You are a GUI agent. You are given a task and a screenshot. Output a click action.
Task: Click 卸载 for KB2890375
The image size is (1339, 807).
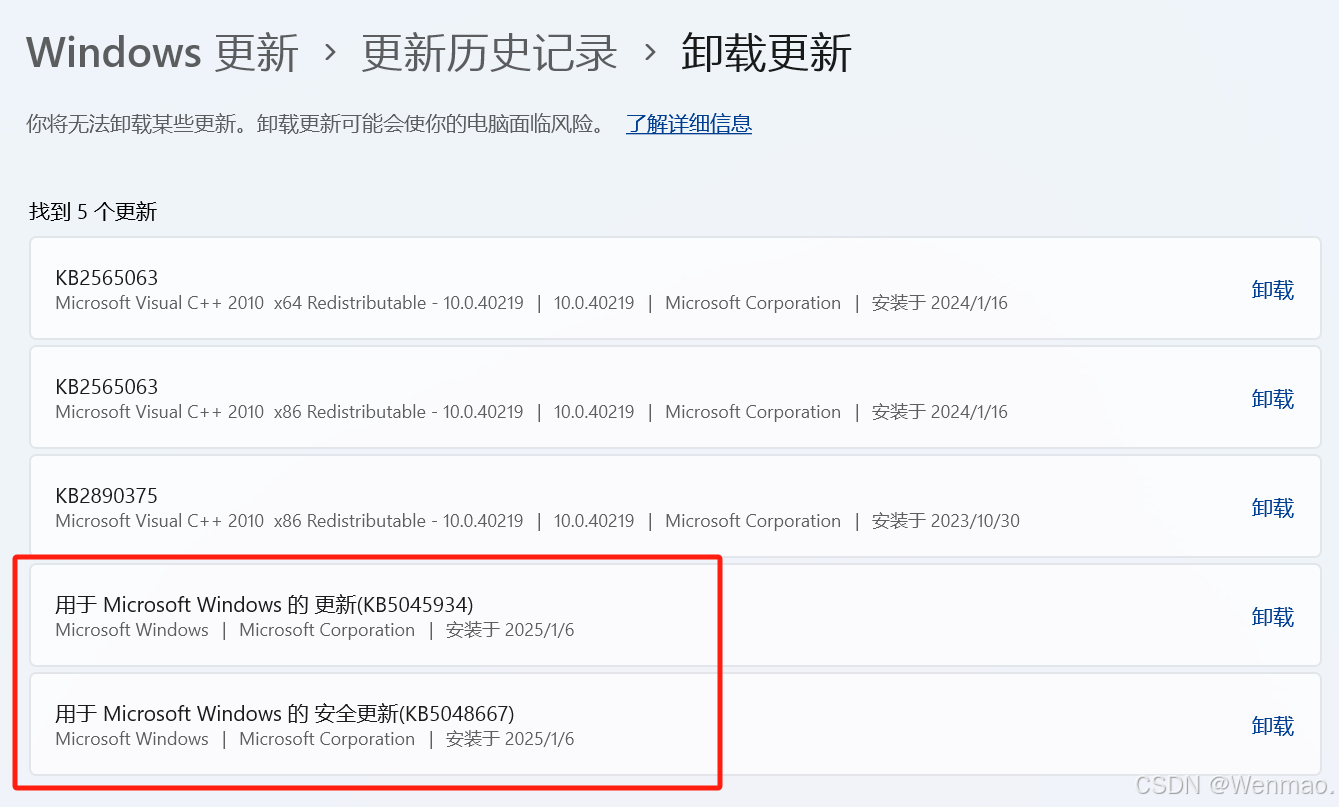[1273, 508]
